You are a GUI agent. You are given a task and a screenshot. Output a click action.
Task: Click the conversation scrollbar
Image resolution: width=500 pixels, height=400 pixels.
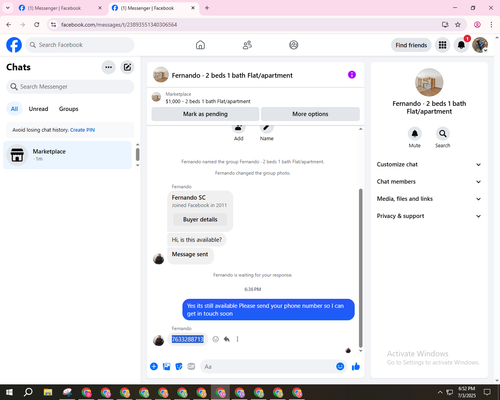[360, 268]
